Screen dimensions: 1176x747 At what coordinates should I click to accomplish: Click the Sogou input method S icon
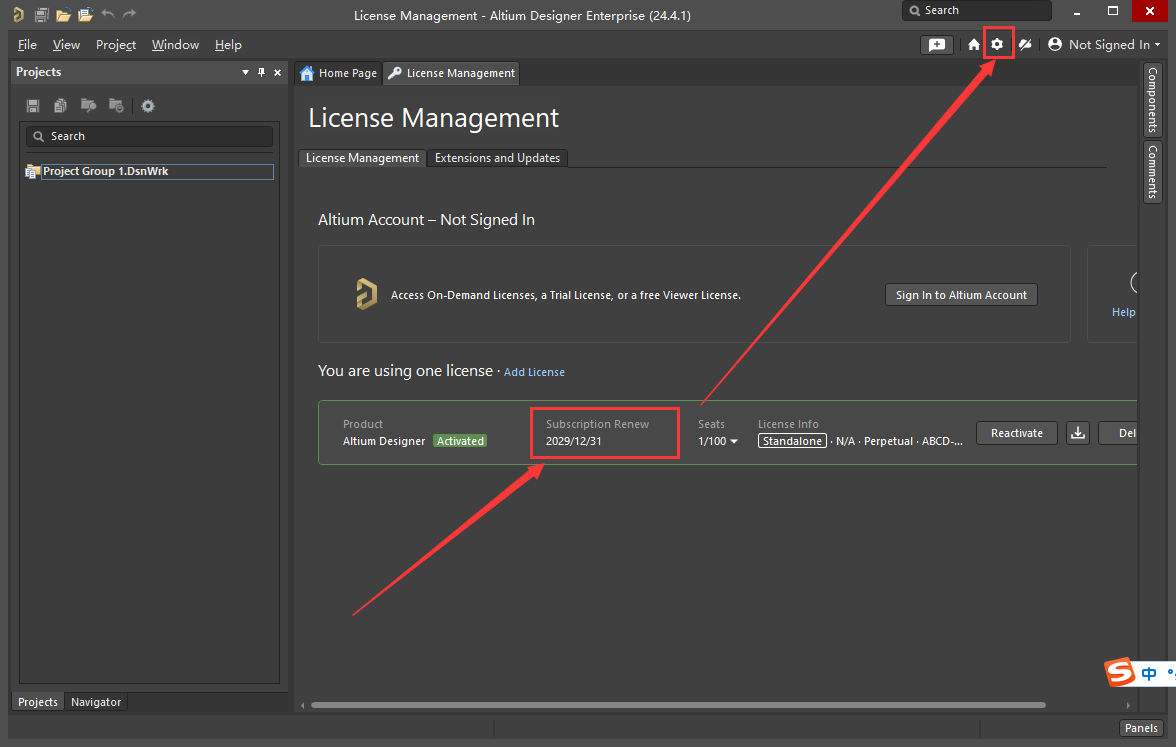pos(1120,672)
